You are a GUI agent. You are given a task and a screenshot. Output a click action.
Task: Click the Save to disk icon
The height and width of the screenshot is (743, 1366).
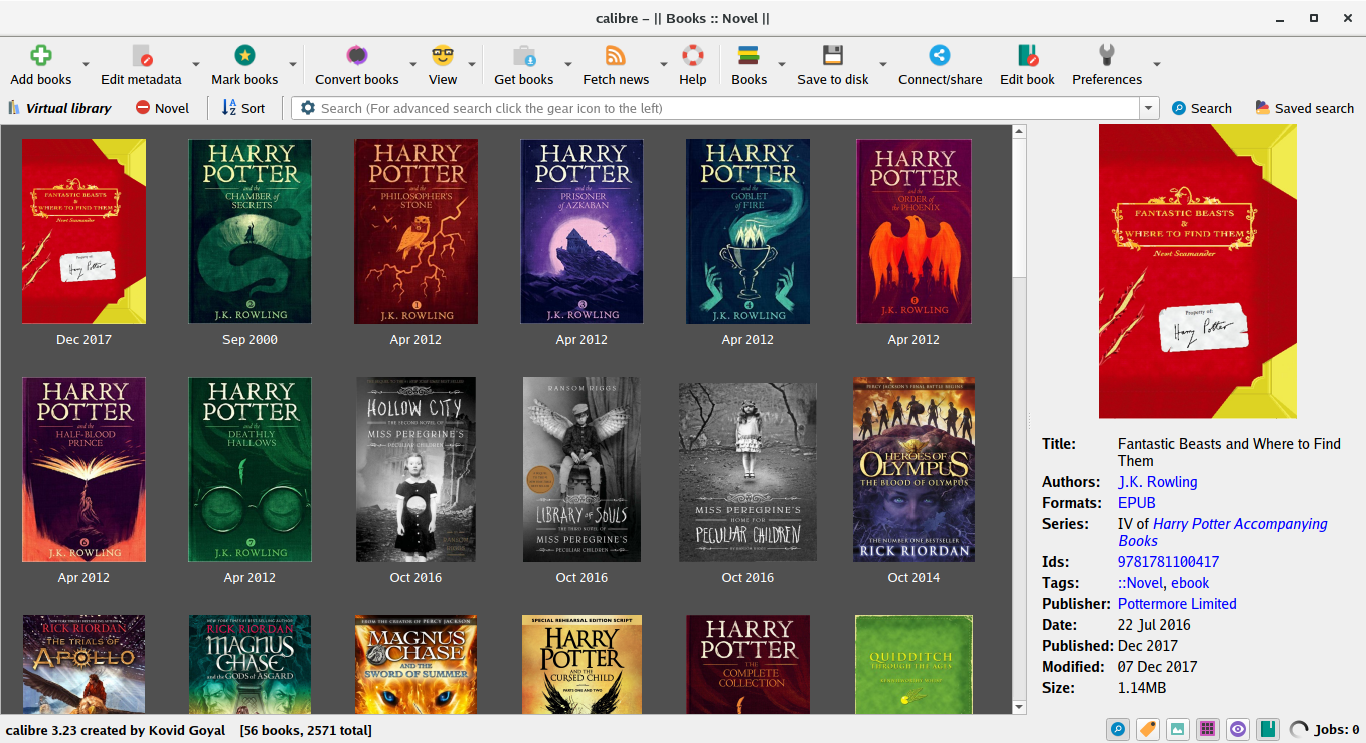pyautogui.click(x=833, y=56)
